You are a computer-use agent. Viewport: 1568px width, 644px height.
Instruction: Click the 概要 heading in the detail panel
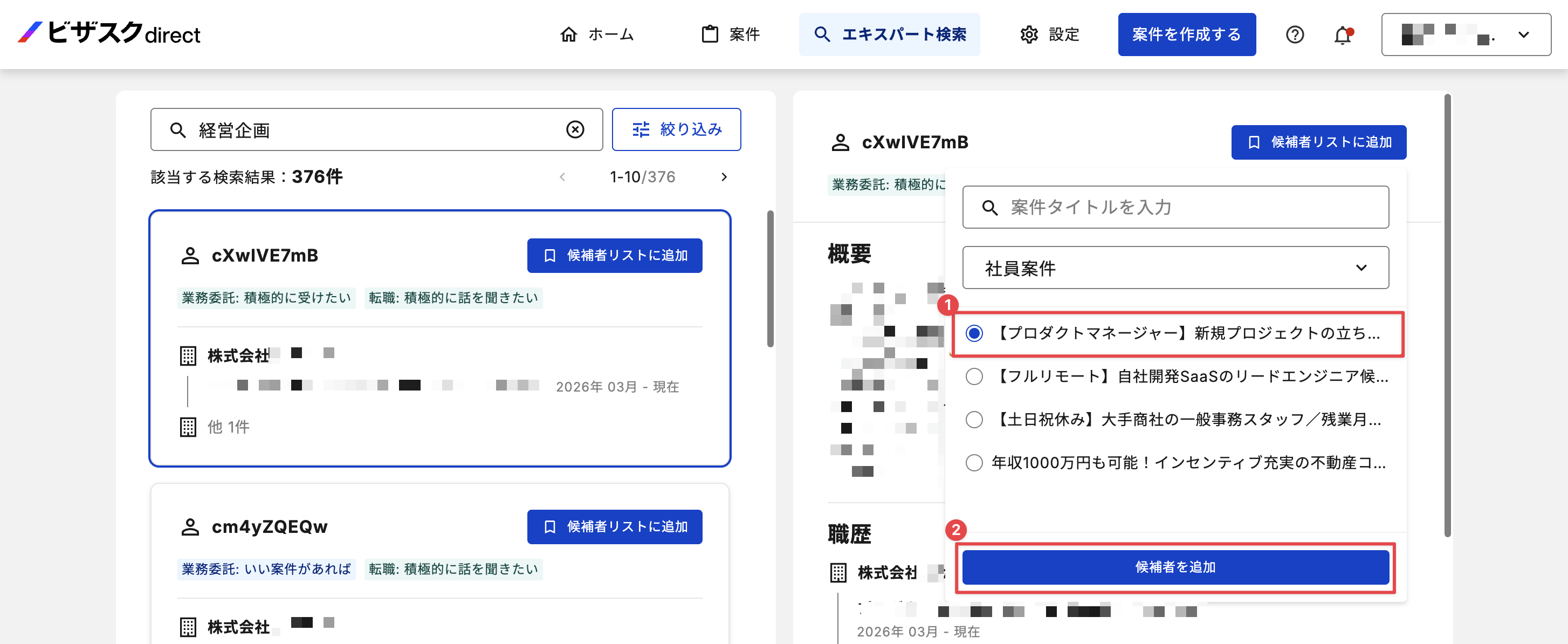(x=849, y=253)
